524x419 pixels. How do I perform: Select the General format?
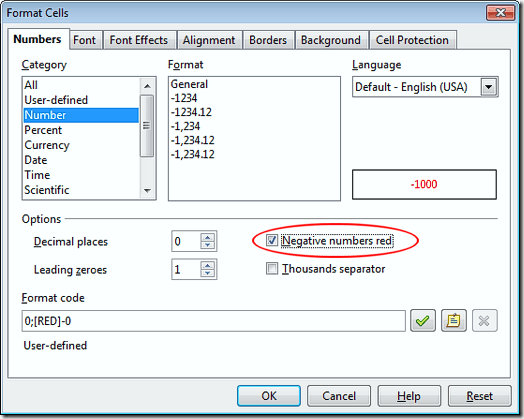click(254, 84)
